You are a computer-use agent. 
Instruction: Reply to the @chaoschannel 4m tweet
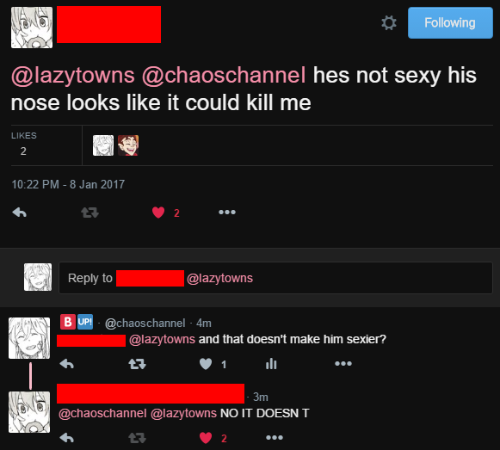(x=67, y=364)
